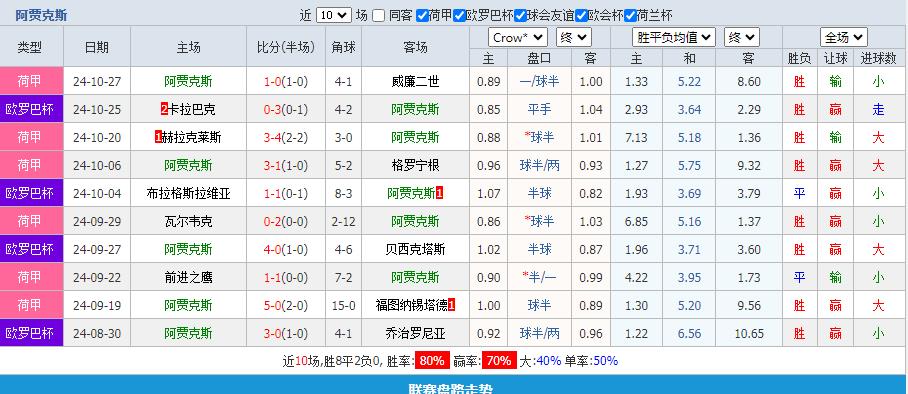Click the 半/一 handicap on the 24-09-22 row
Screen dimensions: 908x394
pos(540,278)
